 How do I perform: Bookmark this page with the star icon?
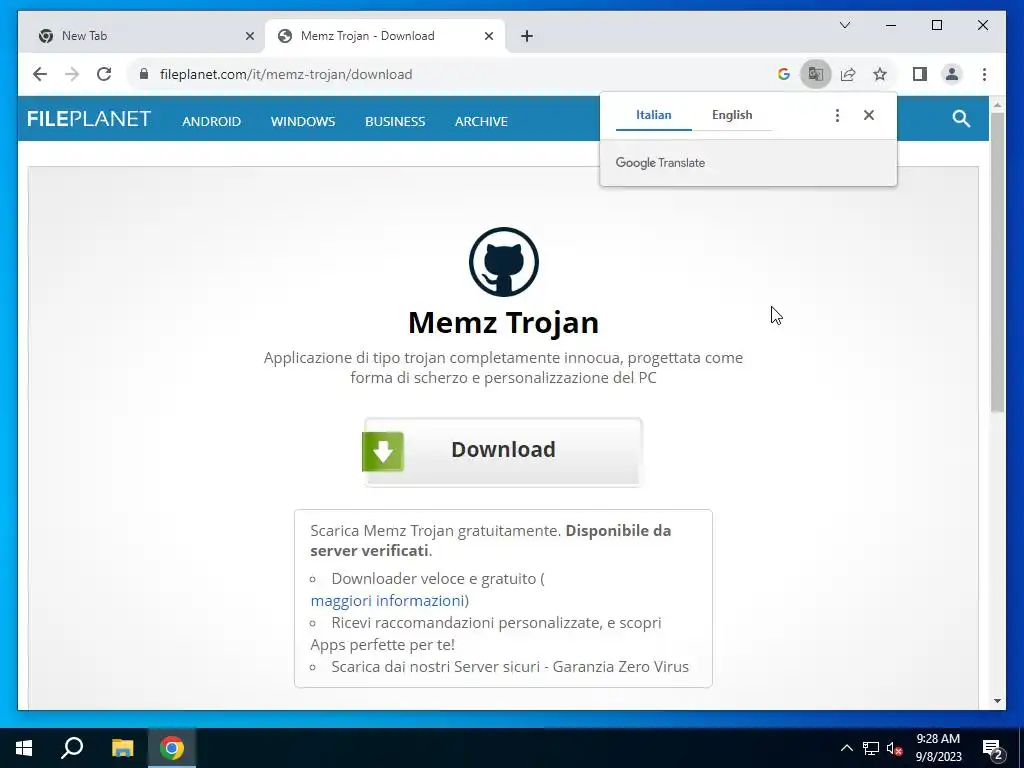(880, 74)
